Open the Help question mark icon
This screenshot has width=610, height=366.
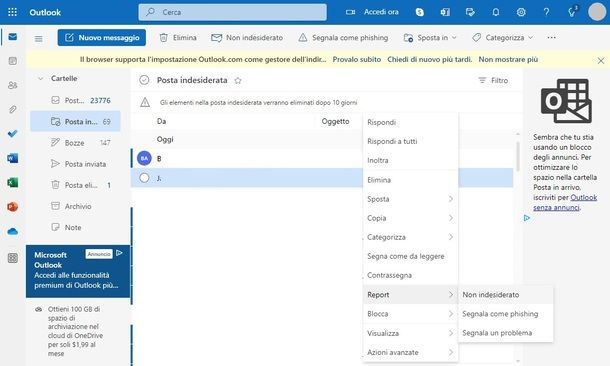point(546,12)
